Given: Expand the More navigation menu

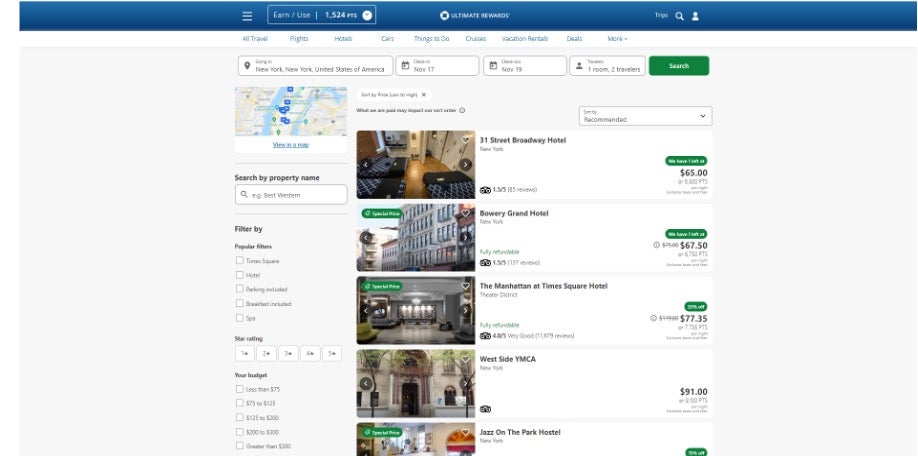Looking at the screenshot, I should (617, 39).
